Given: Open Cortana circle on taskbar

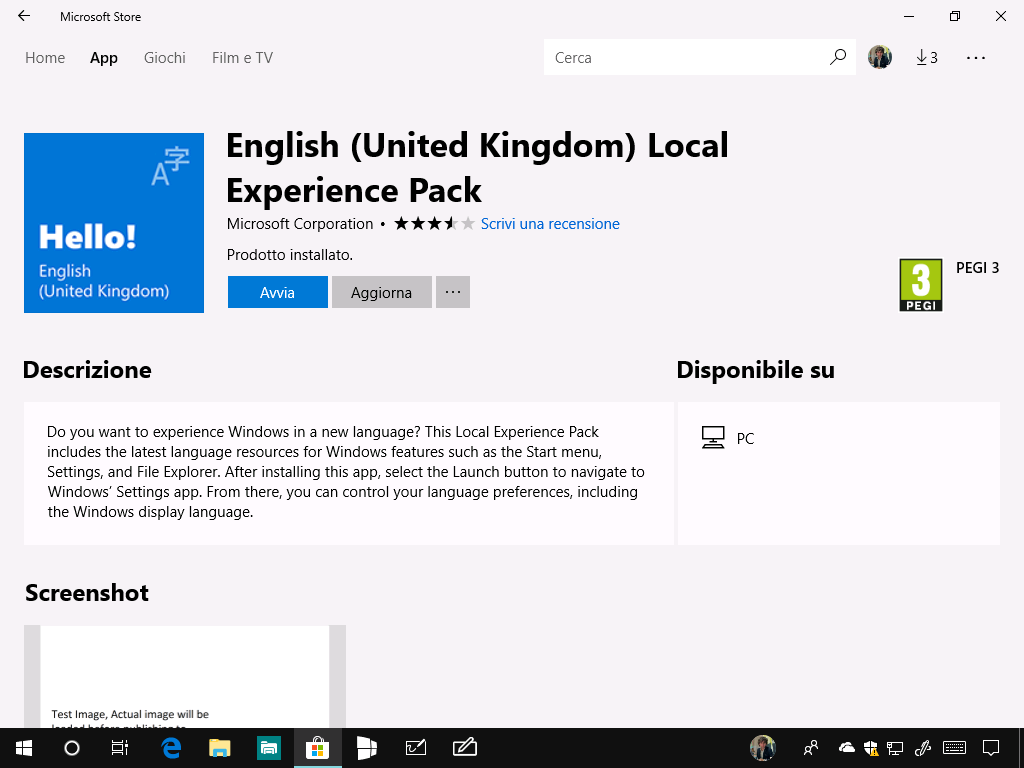Looking at the screenshot, I should 72,748.
